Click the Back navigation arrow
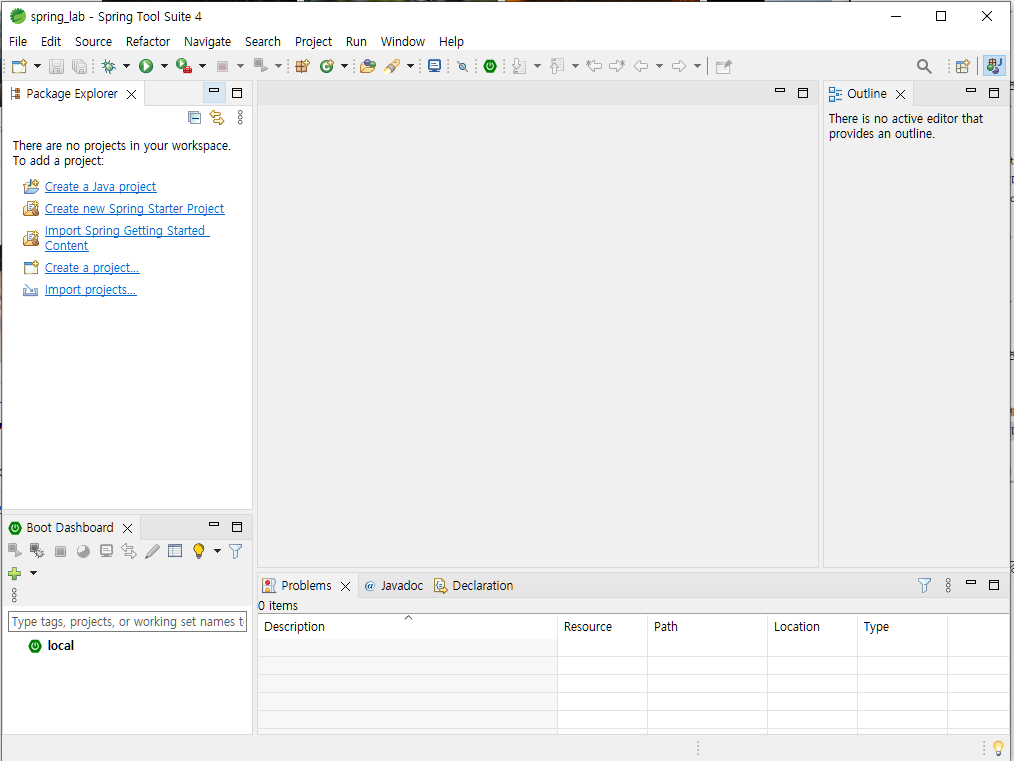Image resolution: width=1014 pixels, height=761 pixels. [x=641, y=66]
